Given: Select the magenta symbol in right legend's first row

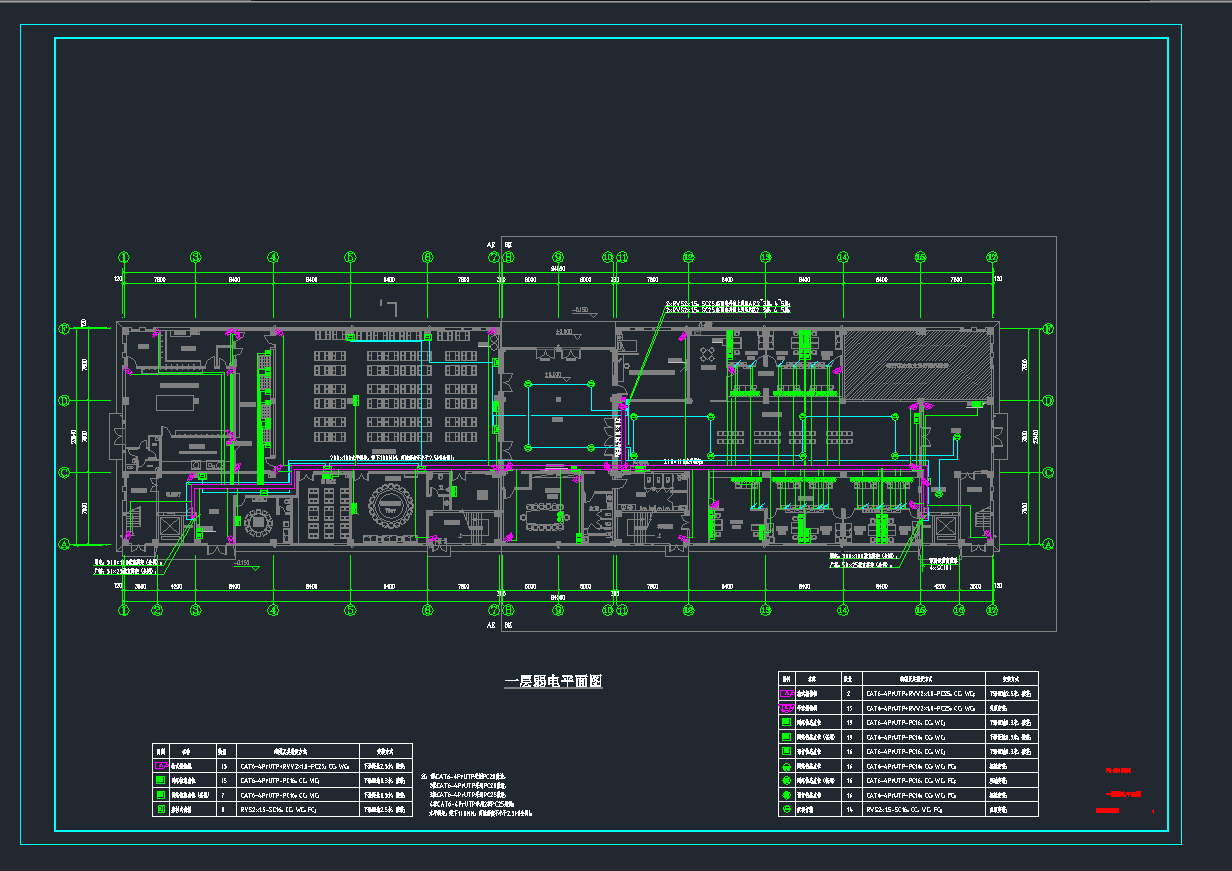Looking at the screenshot, I should (x=786, y=692).
